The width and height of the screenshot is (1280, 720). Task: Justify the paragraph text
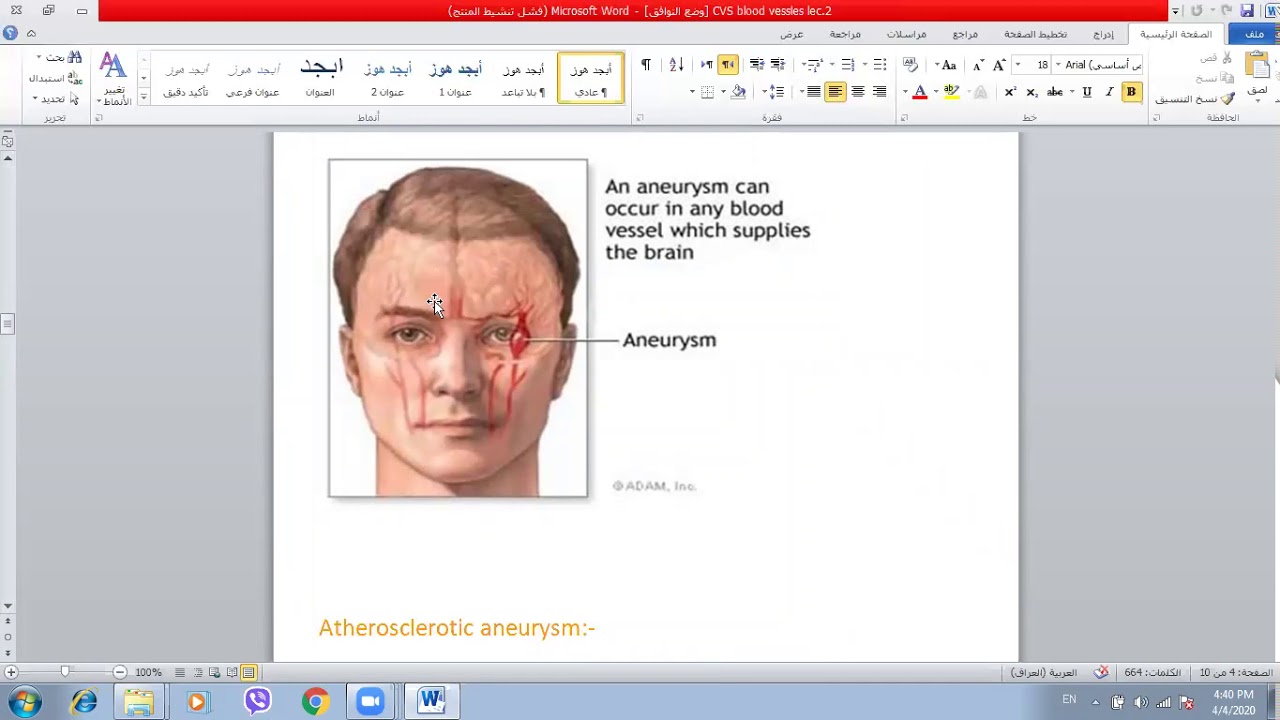pyautogui.click(x=814, y=92)
